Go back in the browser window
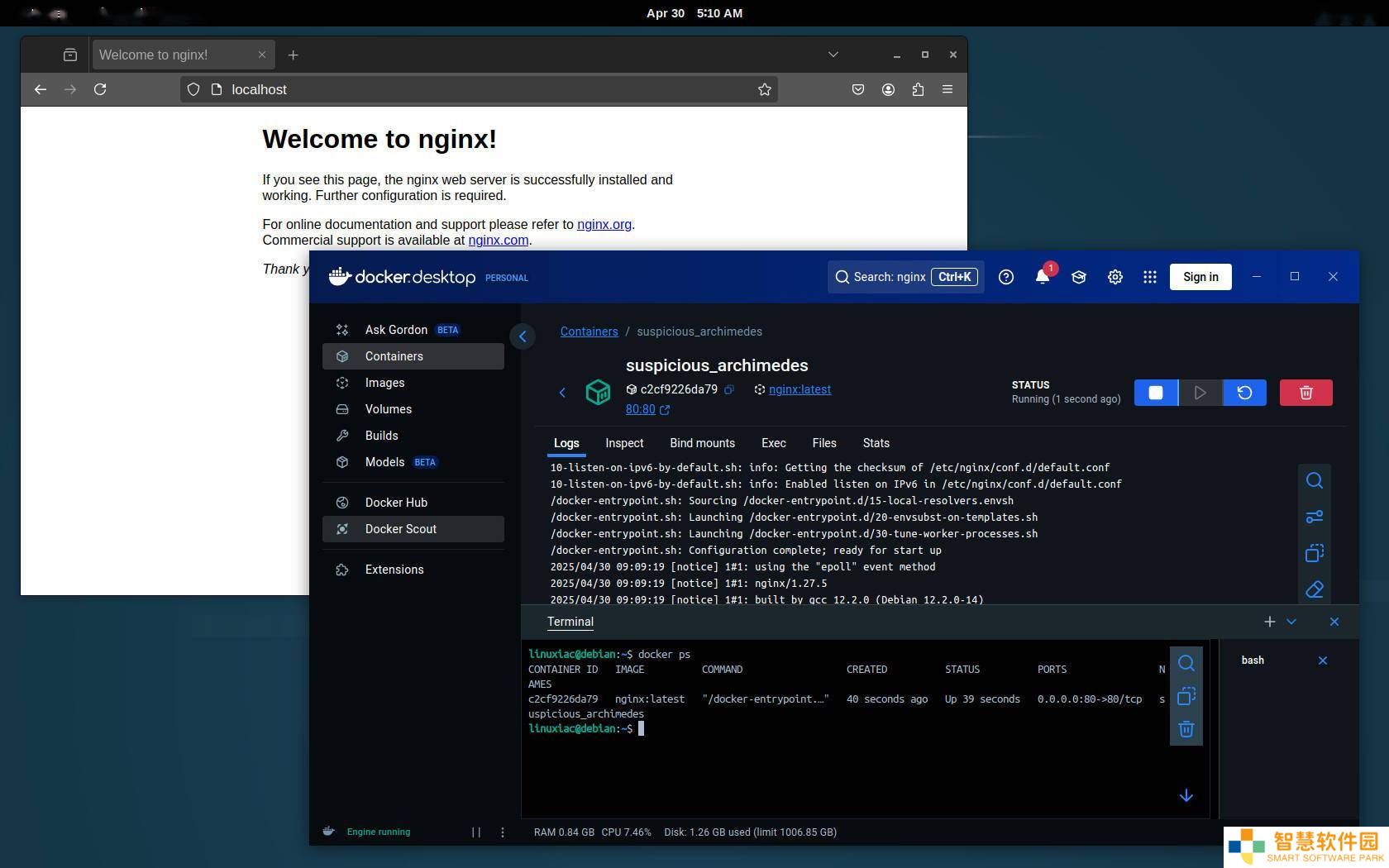Image resolution: width=1389 pixels, height=868 pixels. [41, 89]
